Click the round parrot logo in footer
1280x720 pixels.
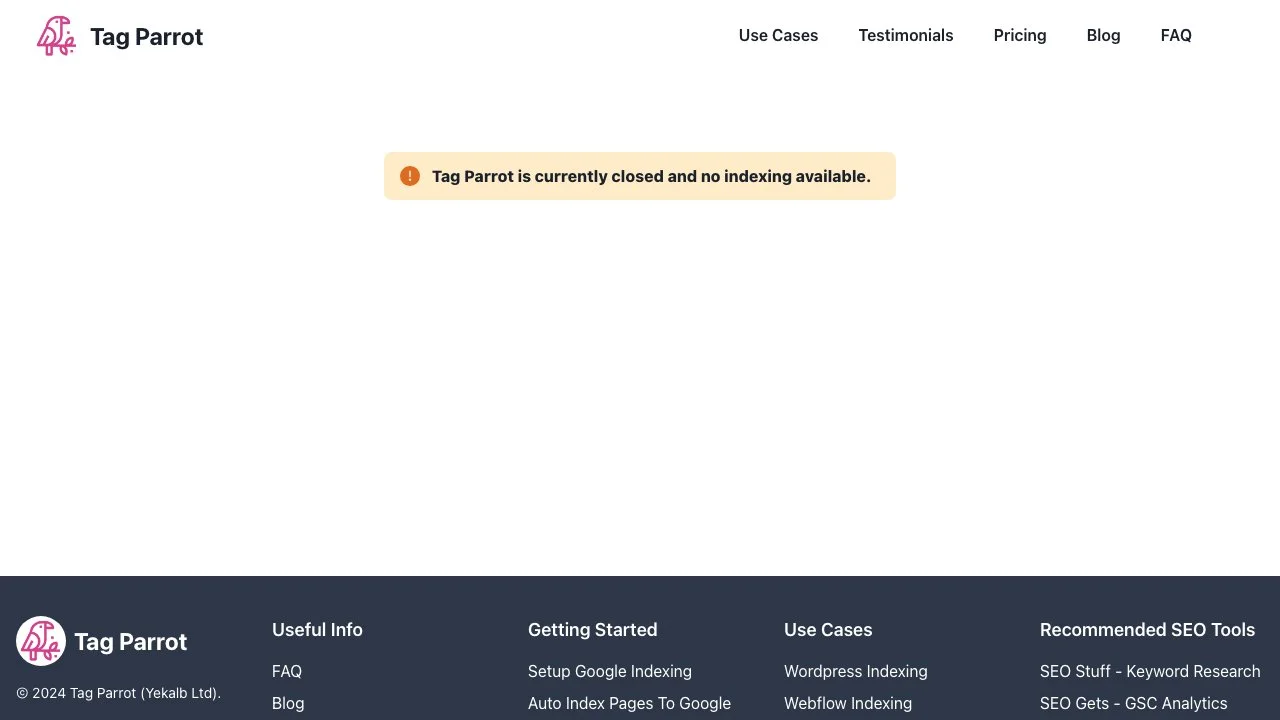pyautogui.click(x=41, y=641)
